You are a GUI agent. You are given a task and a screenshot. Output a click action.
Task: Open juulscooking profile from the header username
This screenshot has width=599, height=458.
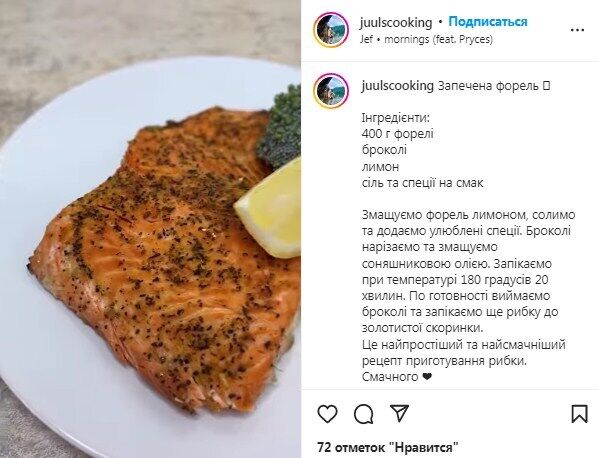(396, 23)
